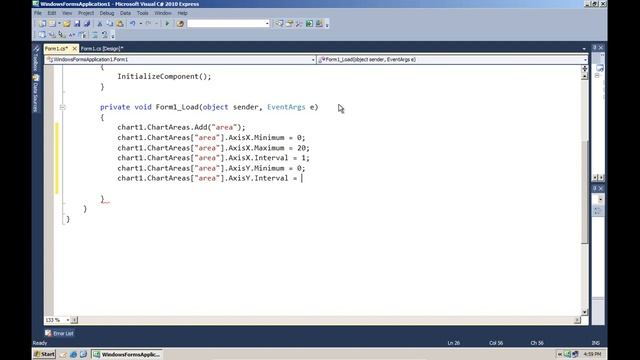Open the View menu

coord(67,13)
